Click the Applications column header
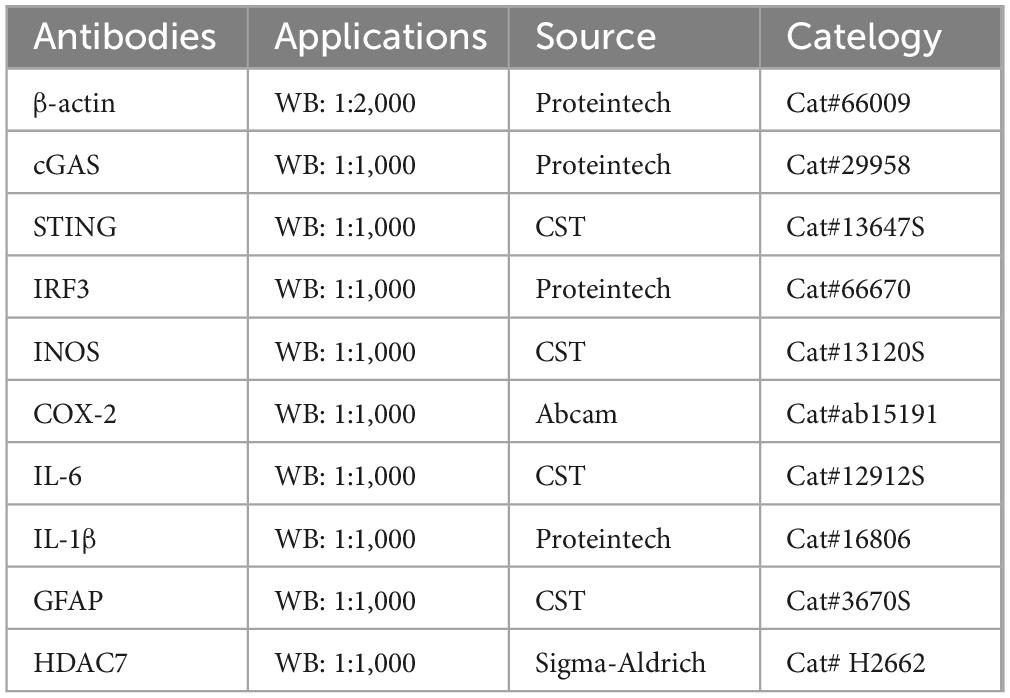This screenshot has width=1010, height=698. tap(380, 37)
